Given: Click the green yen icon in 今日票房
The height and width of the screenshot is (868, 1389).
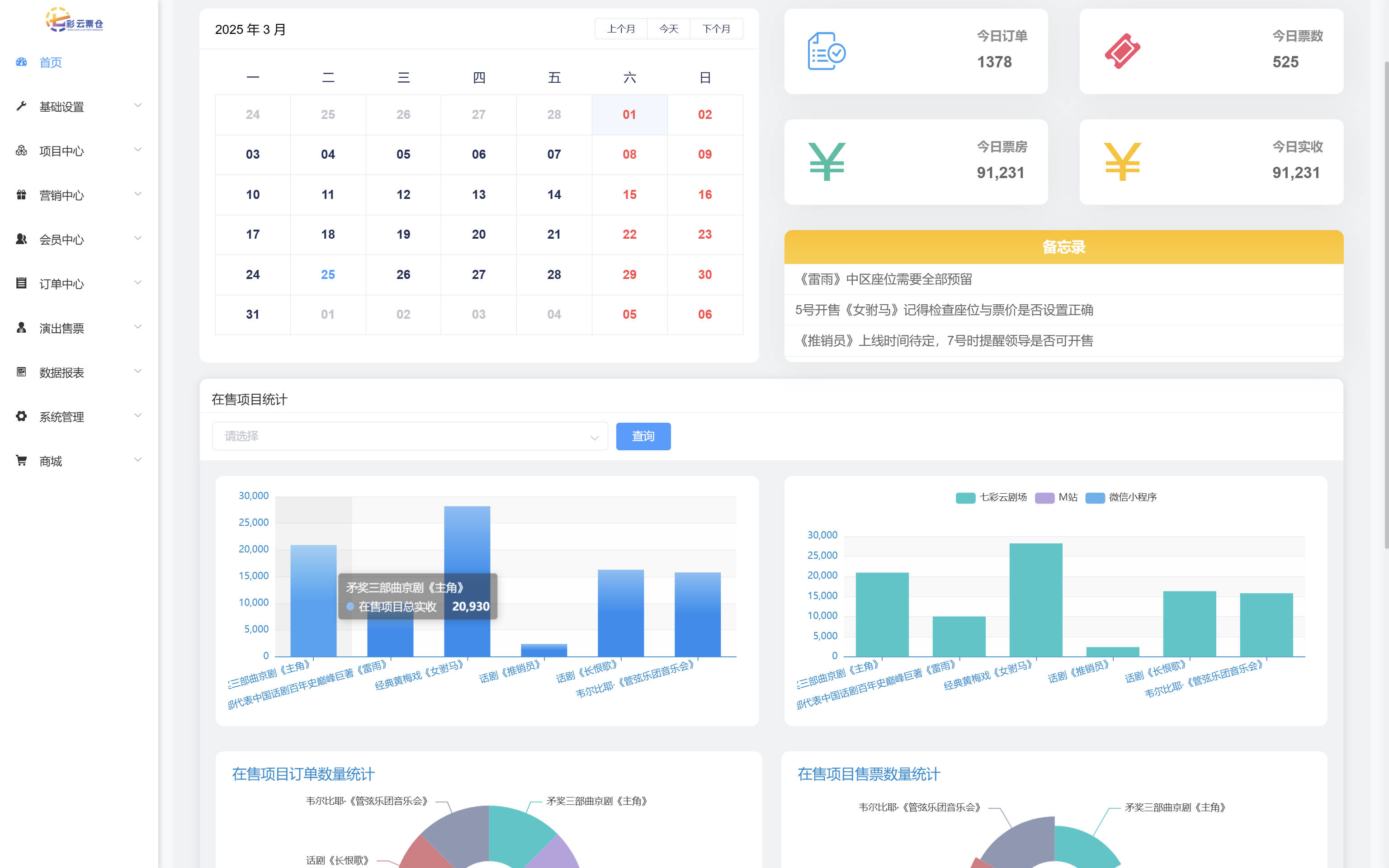Looking at the screenshot, I should [826, 162].
